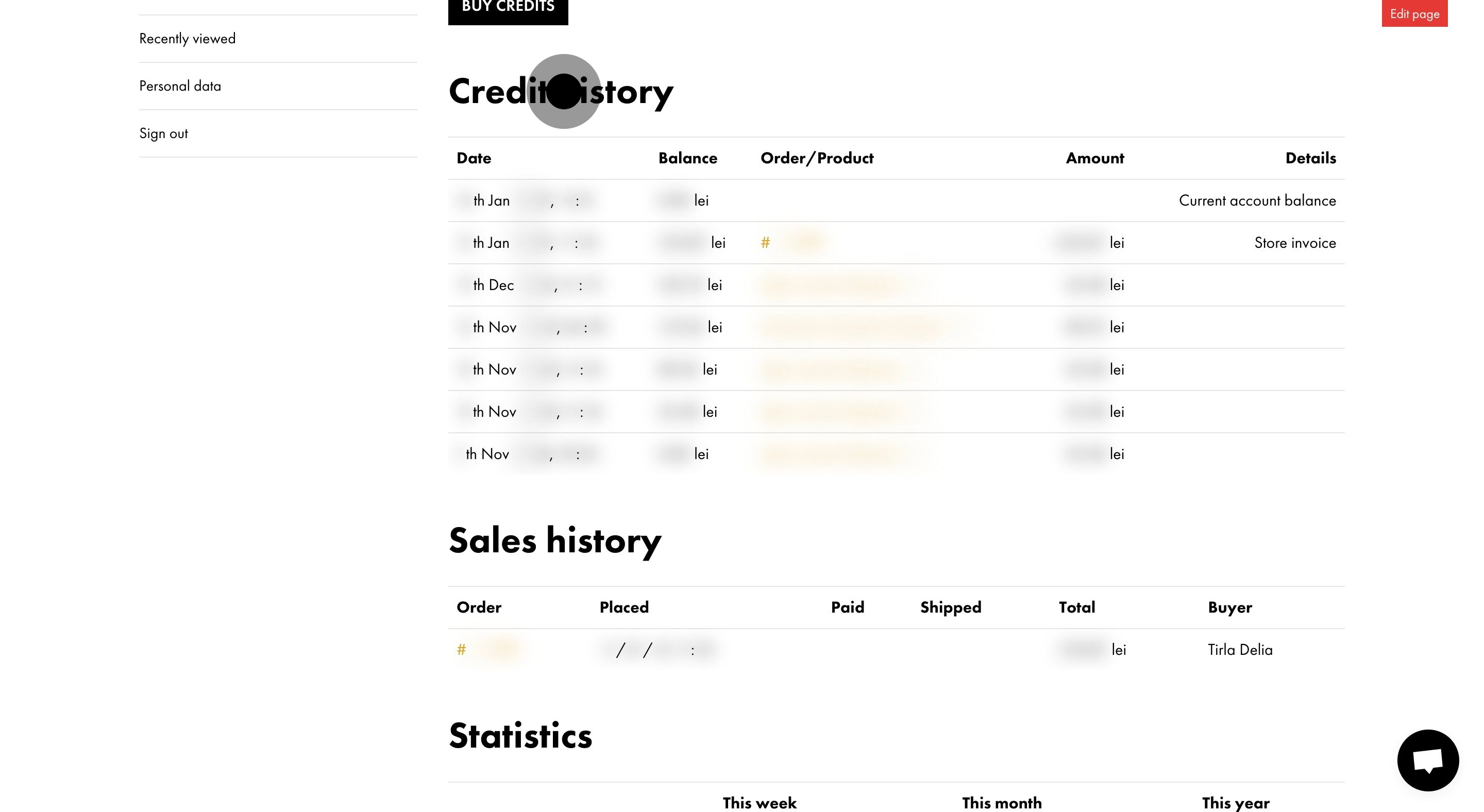Viewport: 1484px width, 812px height.
Task: Click the Store invoice details text
Action: click(1294, 243)
